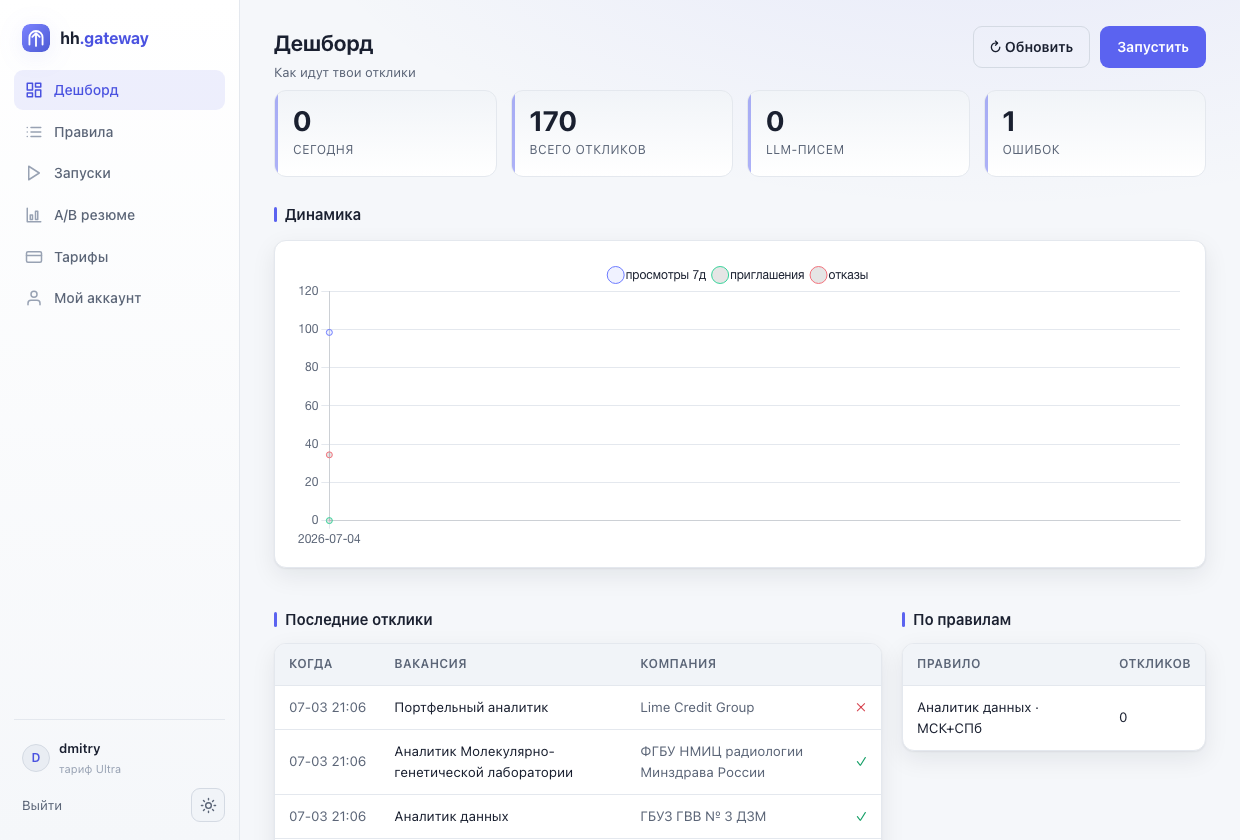Select Аналитик Молекулярно-генетической лаборатории vacancy
Screen dimensions: 1240x840
484,762
